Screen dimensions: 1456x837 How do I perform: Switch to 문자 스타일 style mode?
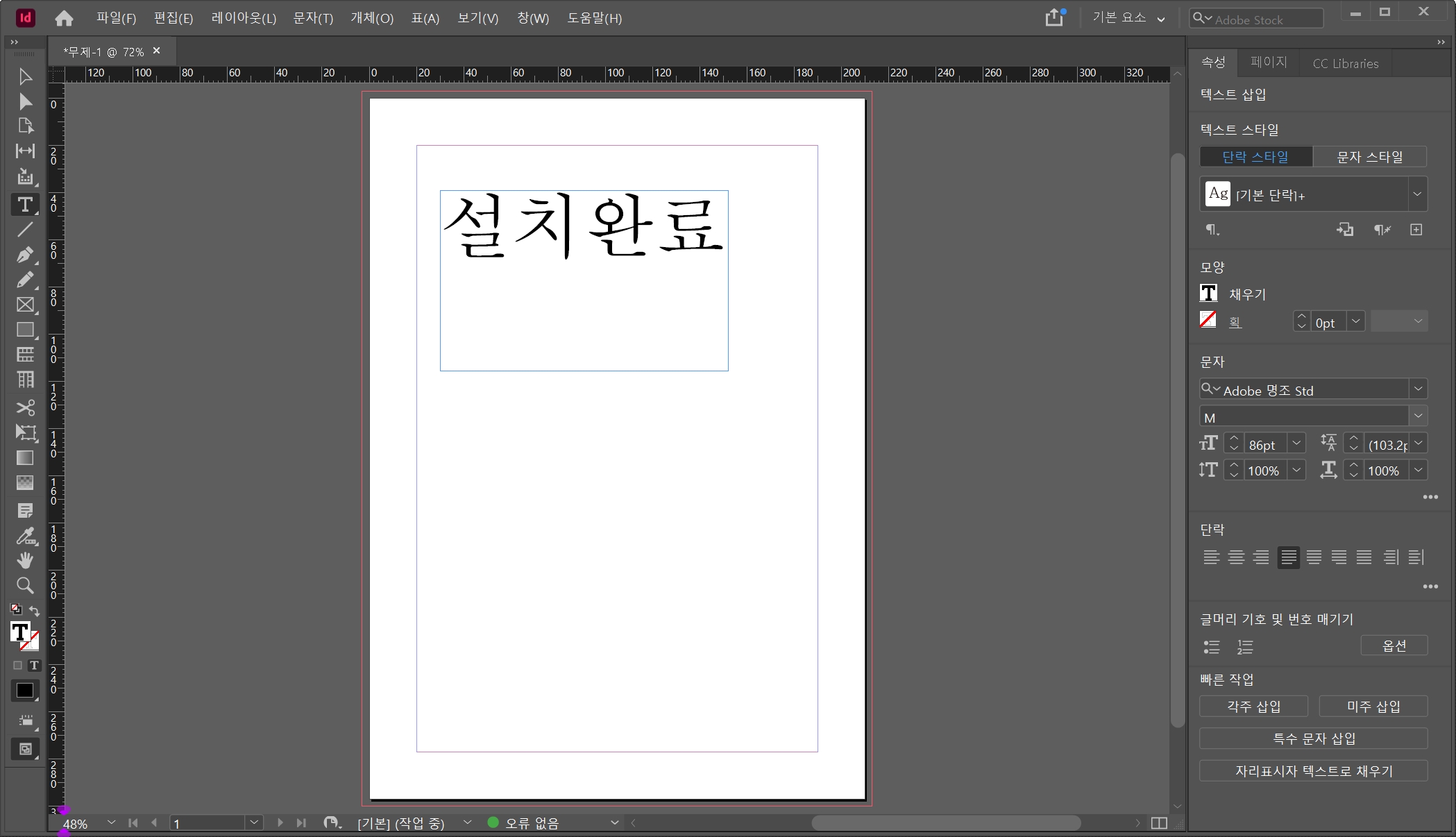(x=1369, y=157)
